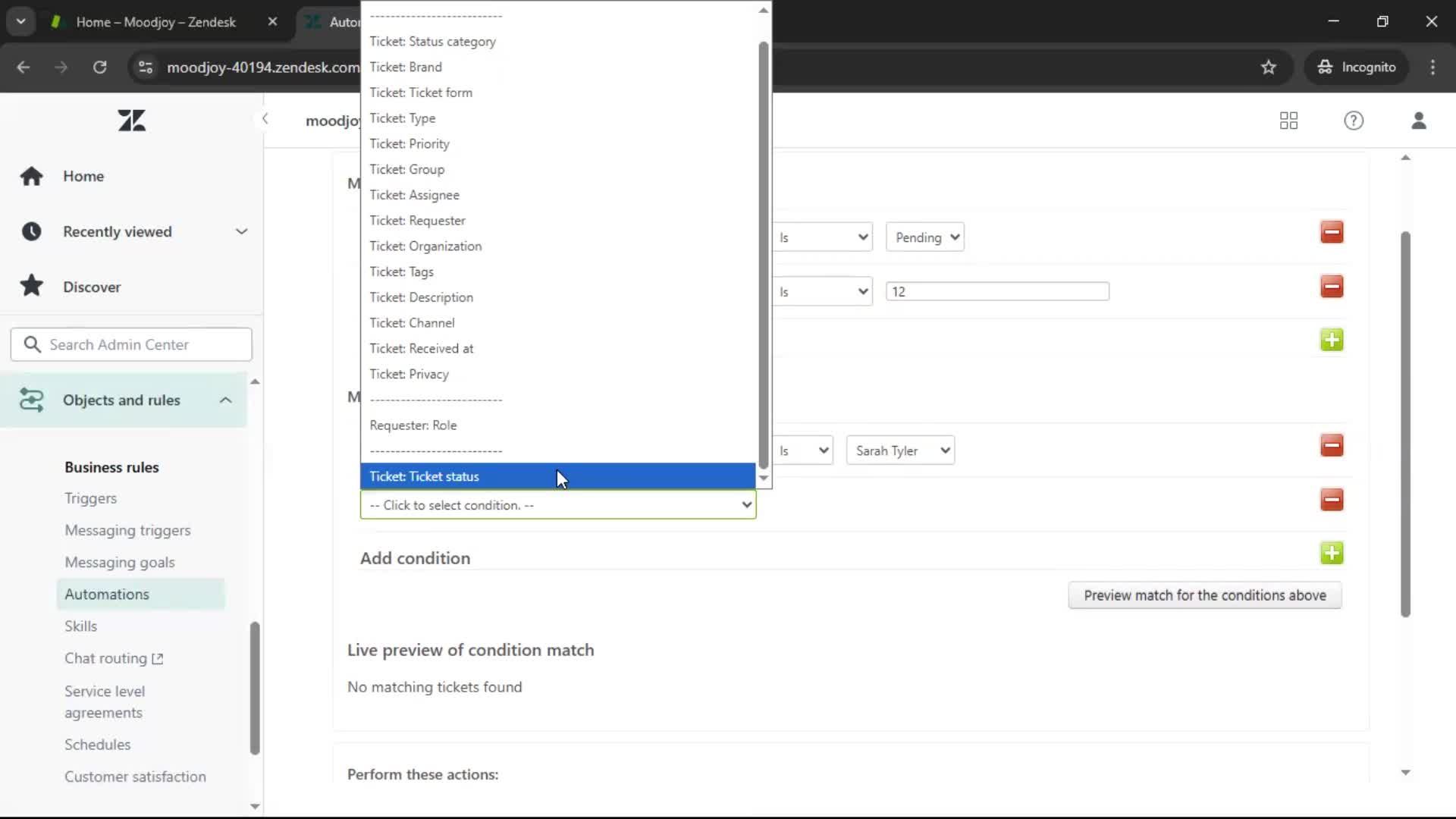Remove the unselected condition row
Screen dimensions: 1456x819
tap(1332, 500)
